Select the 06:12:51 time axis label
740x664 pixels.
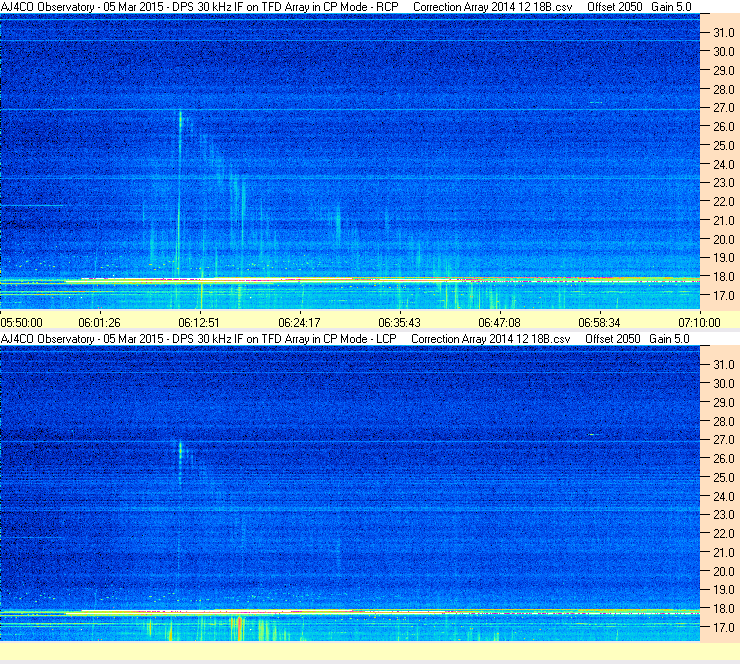[x=199, y=323]
